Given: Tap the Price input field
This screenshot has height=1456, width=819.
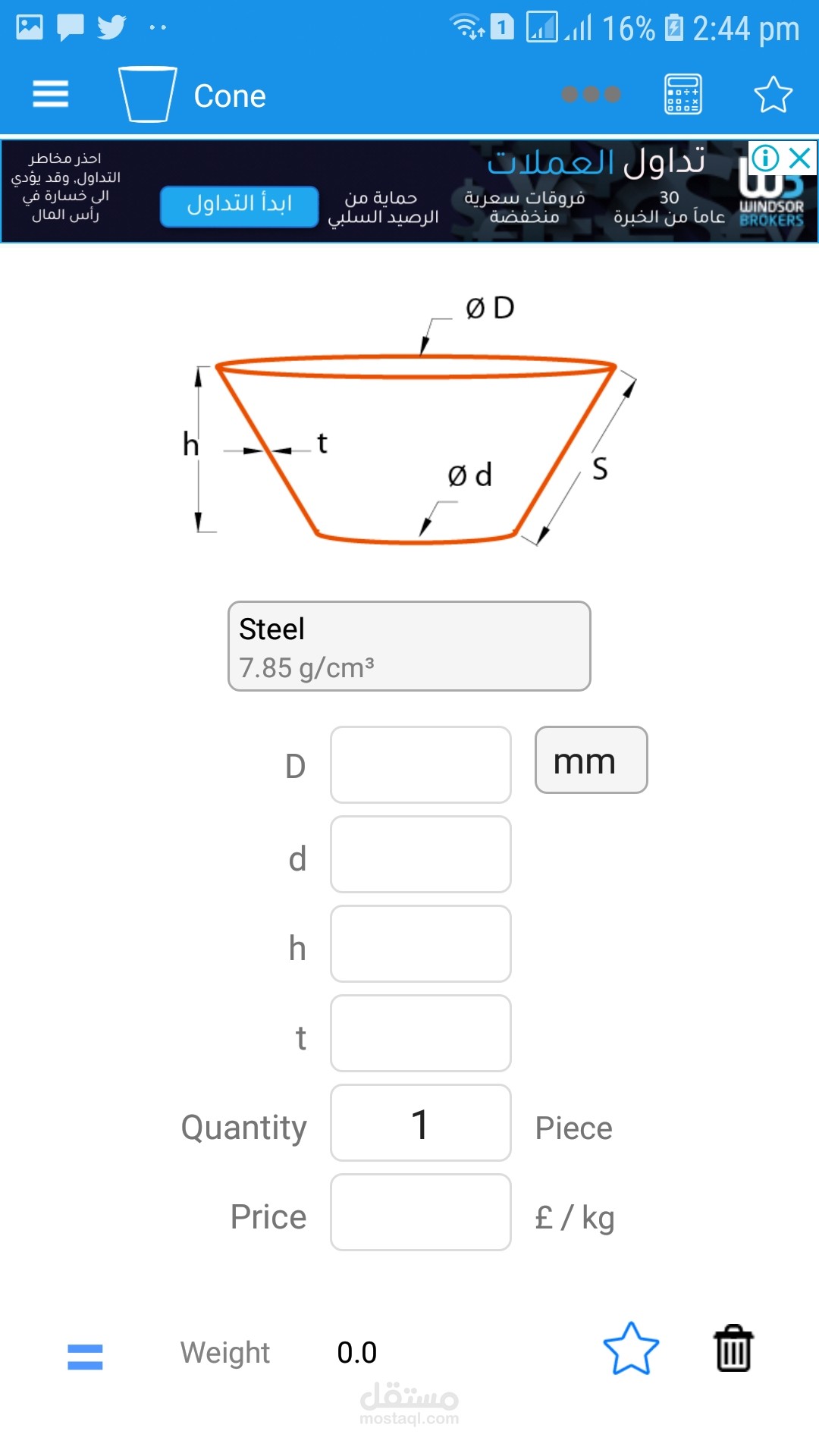Looking at the screenshot, I should click(x=421, y=1213).
